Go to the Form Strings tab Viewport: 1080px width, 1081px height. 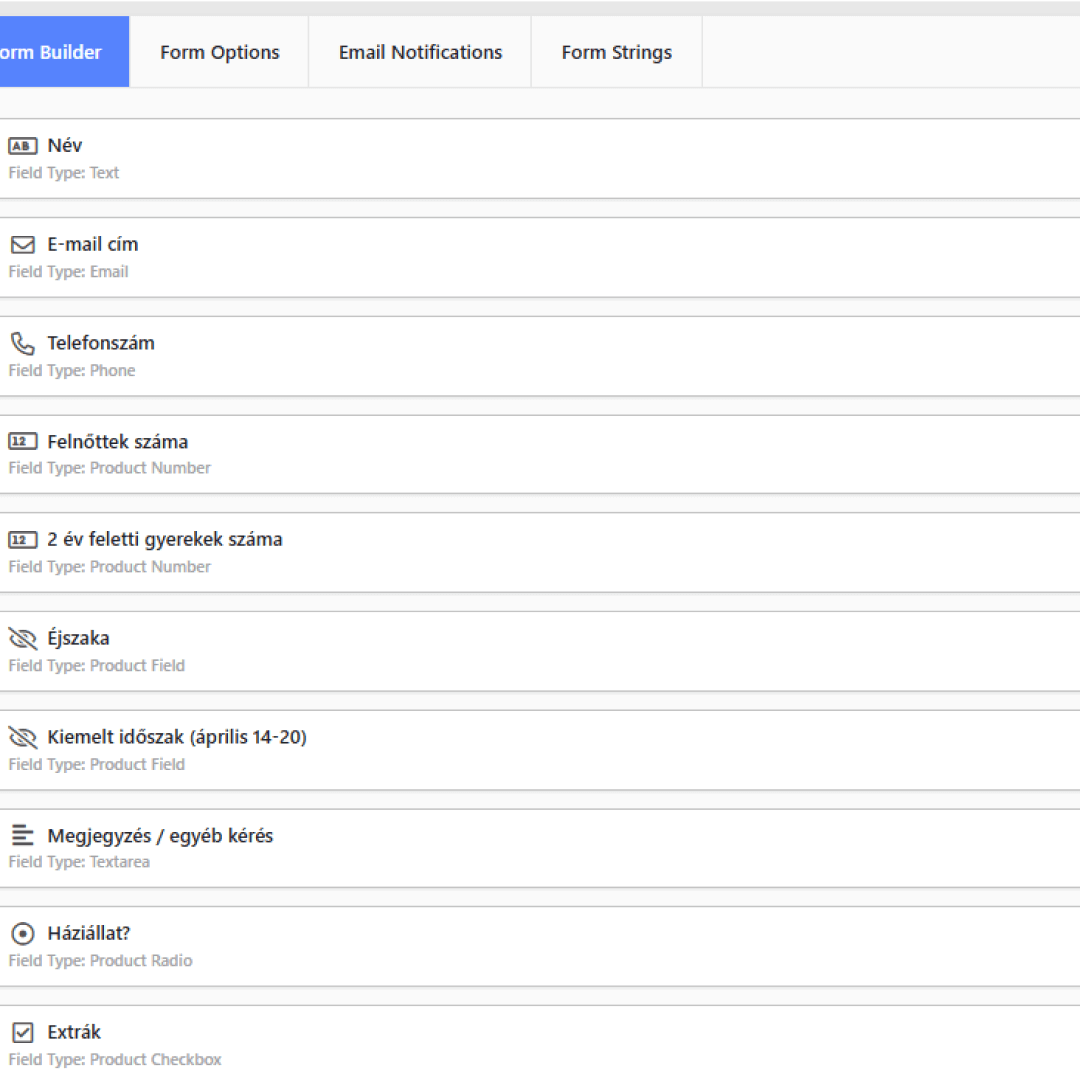[616, 53]
